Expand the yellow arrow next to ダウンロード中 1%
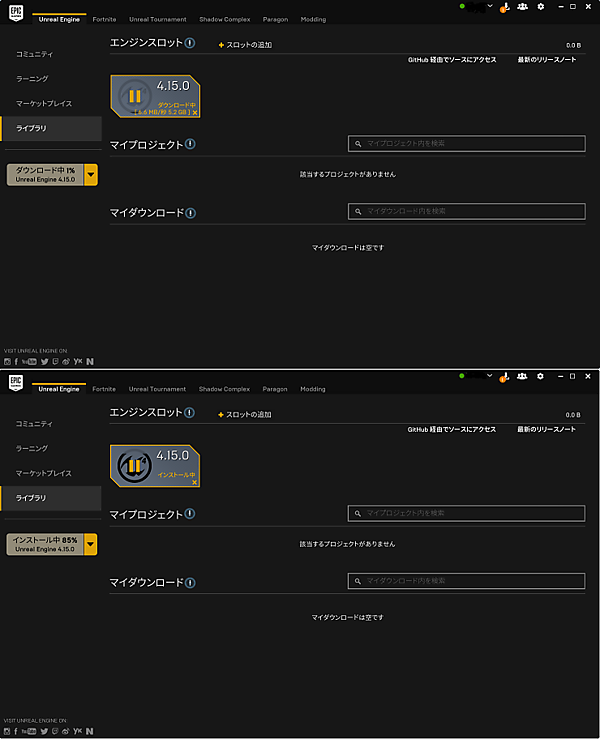 pos(91,175)
